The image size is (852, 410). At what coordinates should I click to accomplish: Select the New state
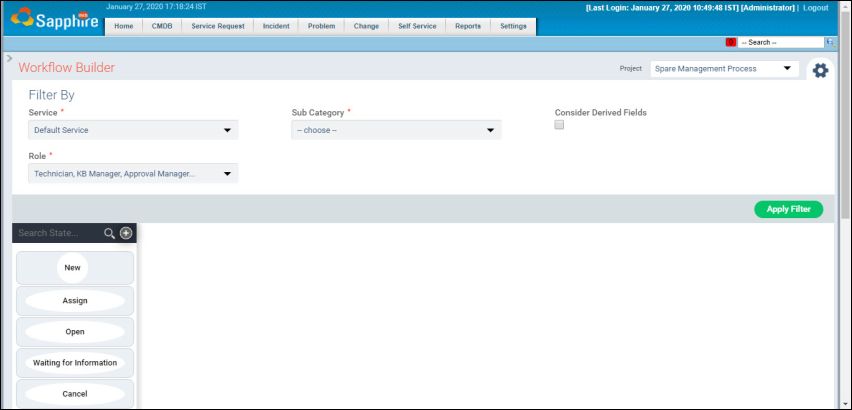pos(75,268)
